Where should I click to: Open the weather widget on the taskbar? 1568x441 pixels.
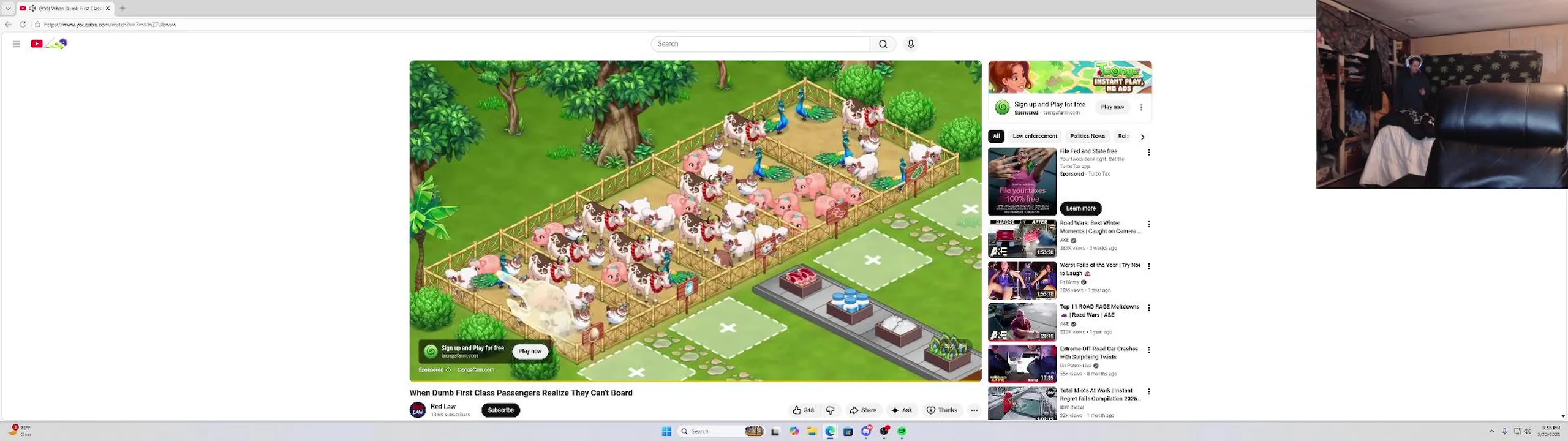tap(20, 431)
